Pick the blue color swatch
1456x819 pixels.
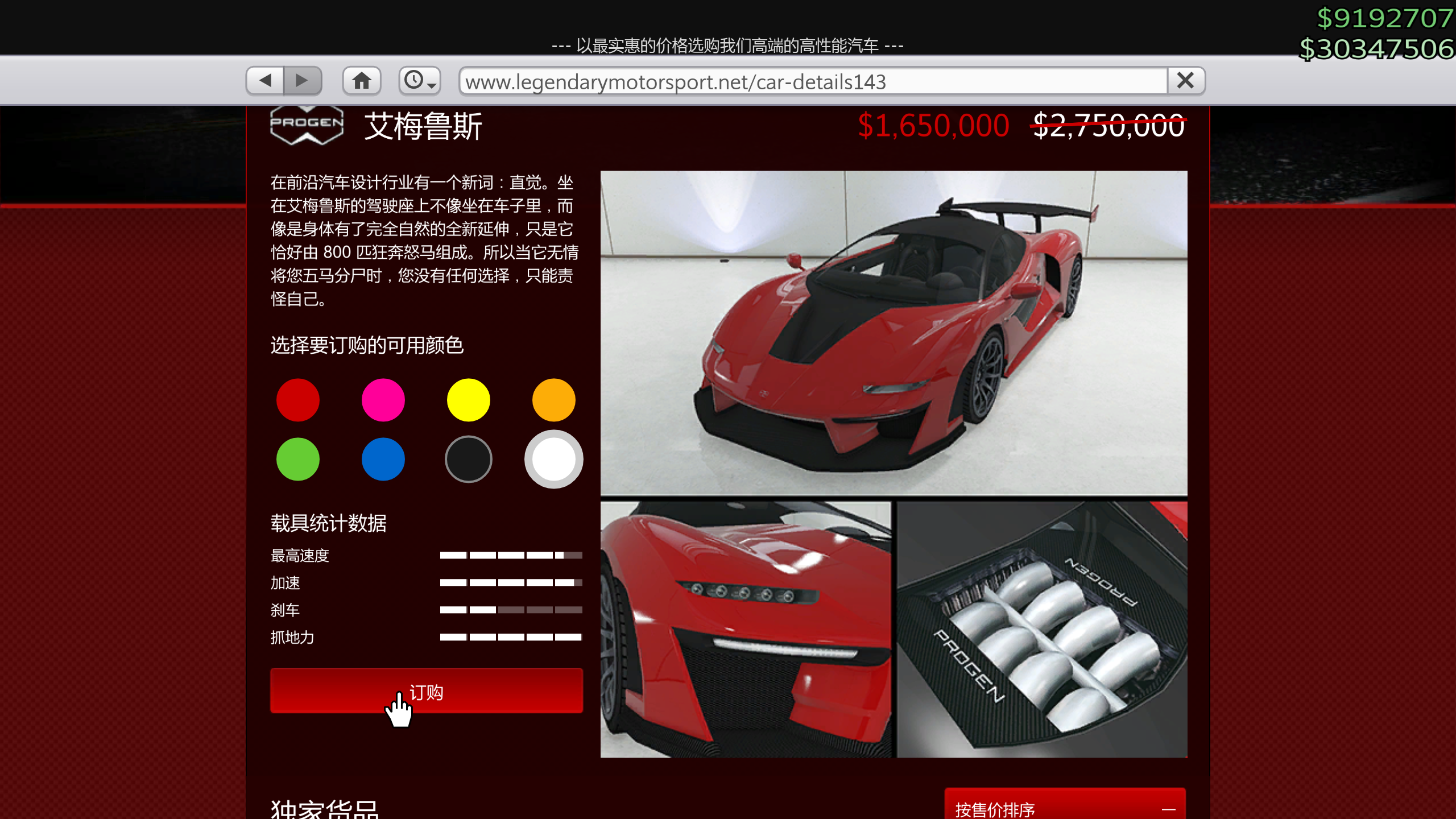383,459
